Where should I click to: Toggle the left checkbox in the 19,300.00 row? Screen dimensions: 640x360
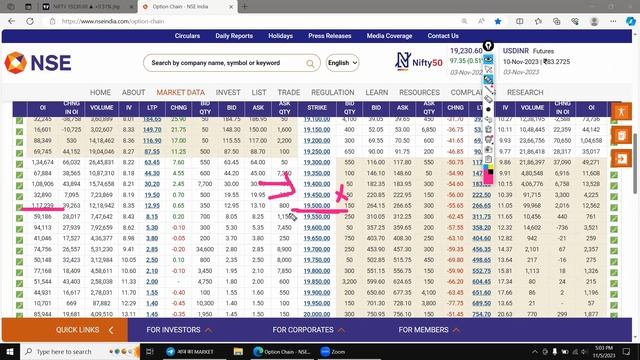(x=19, y=164)
